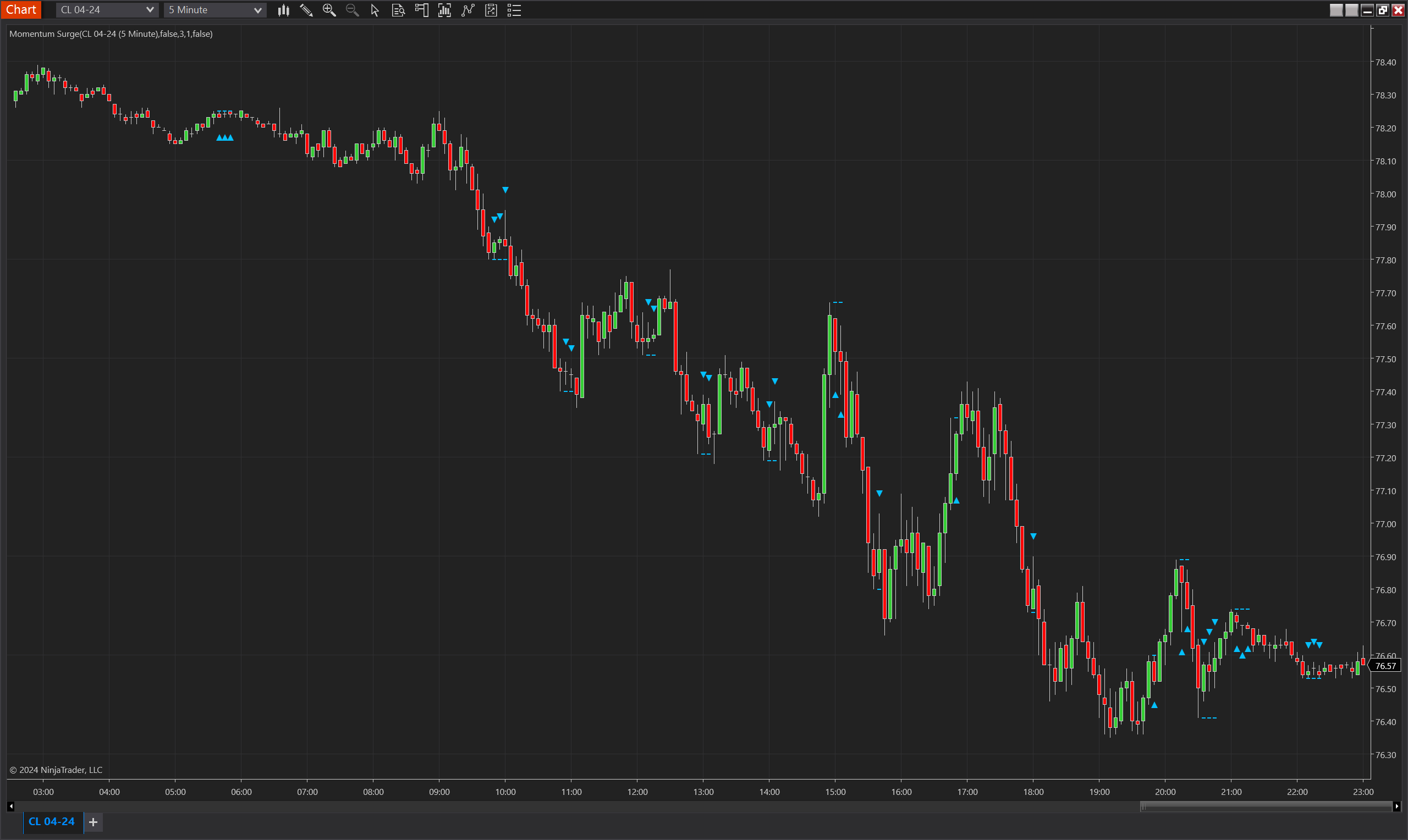Viewport: 1408px width, 840px height.
Task: Open the bar type chart style icon
Action: pyautogui.click(x=284, y=10)
